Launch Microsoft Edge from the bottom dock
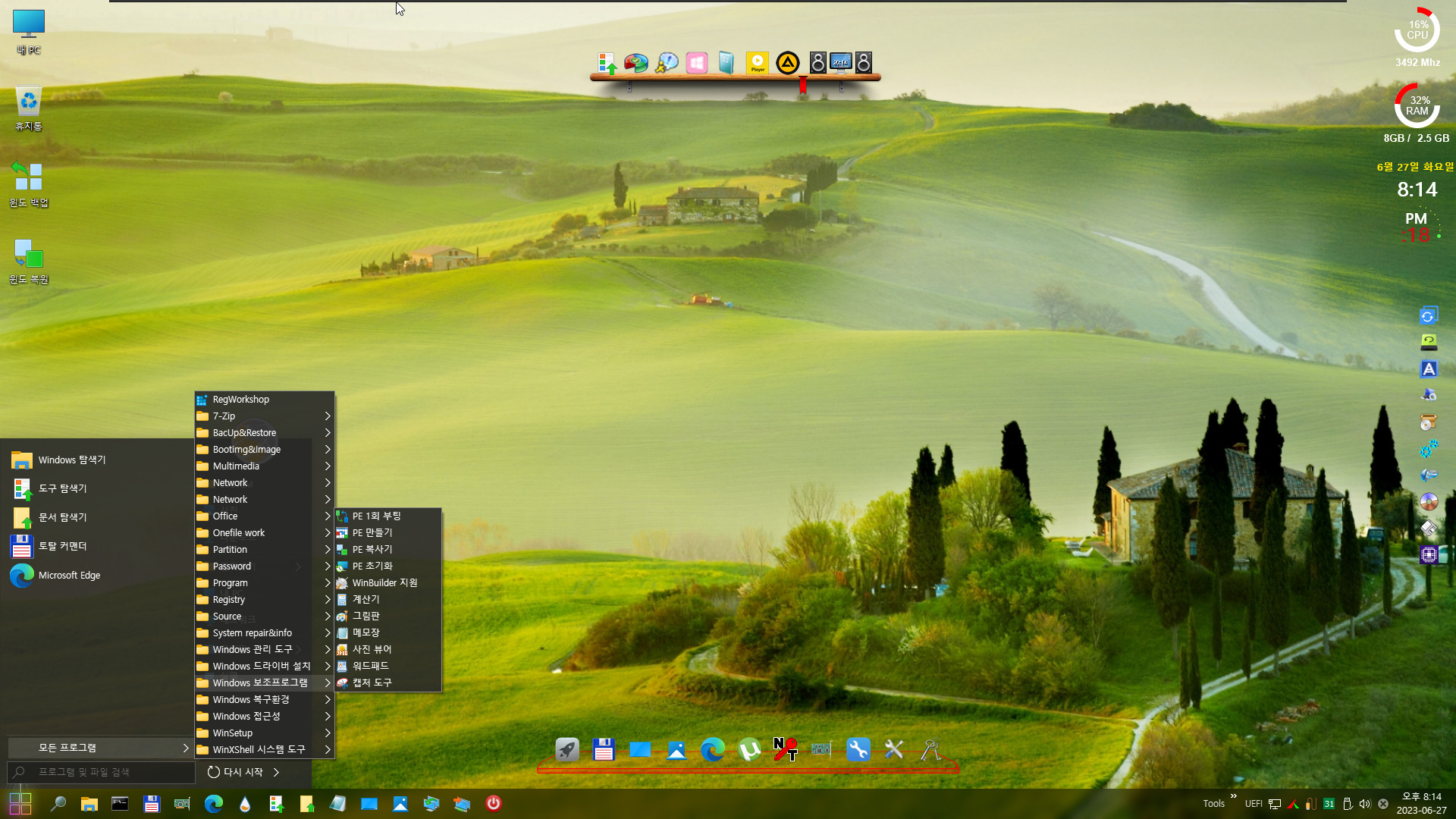Screen dimensions: 1456x819 coord(712,750)
